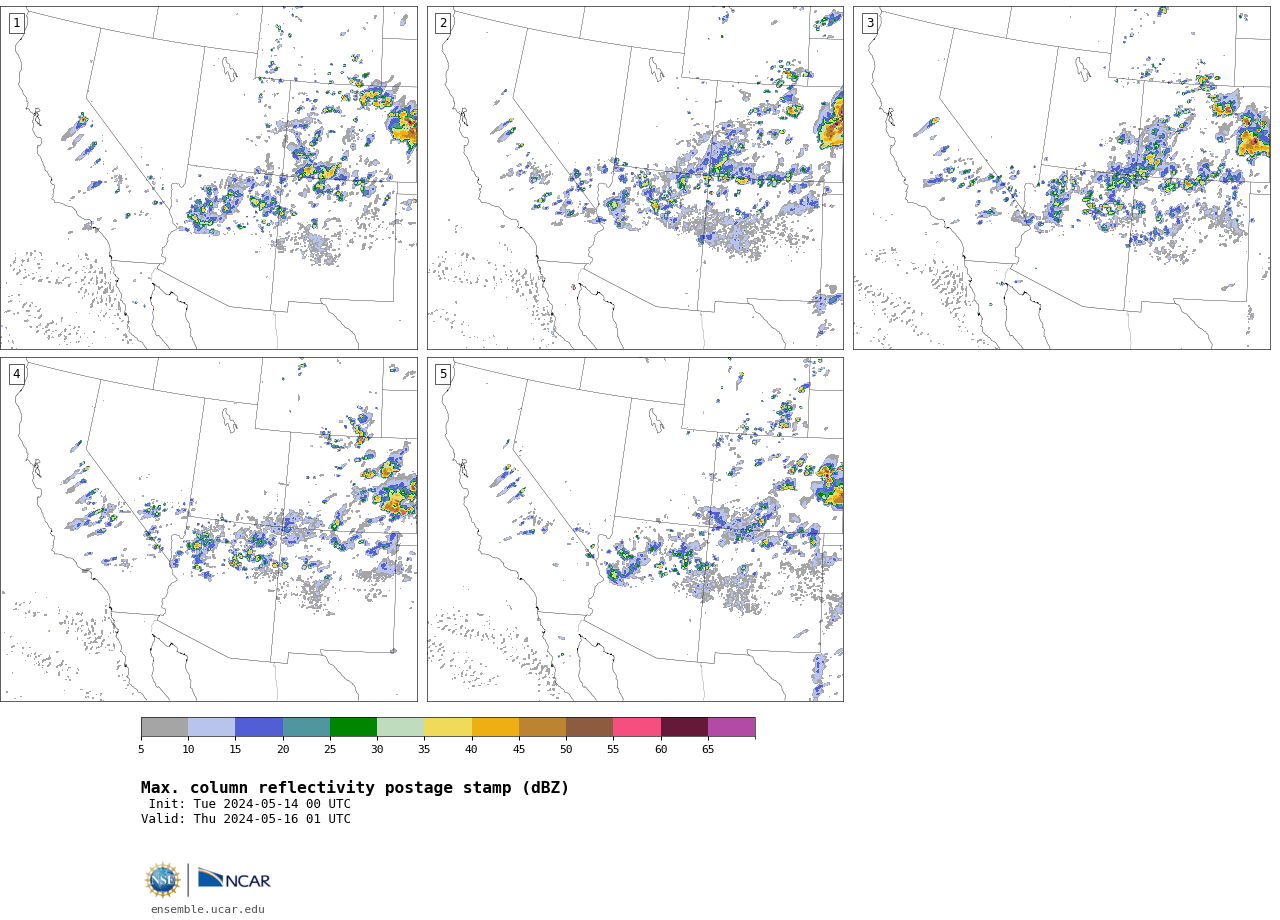Viewport: 1280px width, 920px height.
Task: Click the light blue 10-15 dBZ swatch
Action: point(212,727)
